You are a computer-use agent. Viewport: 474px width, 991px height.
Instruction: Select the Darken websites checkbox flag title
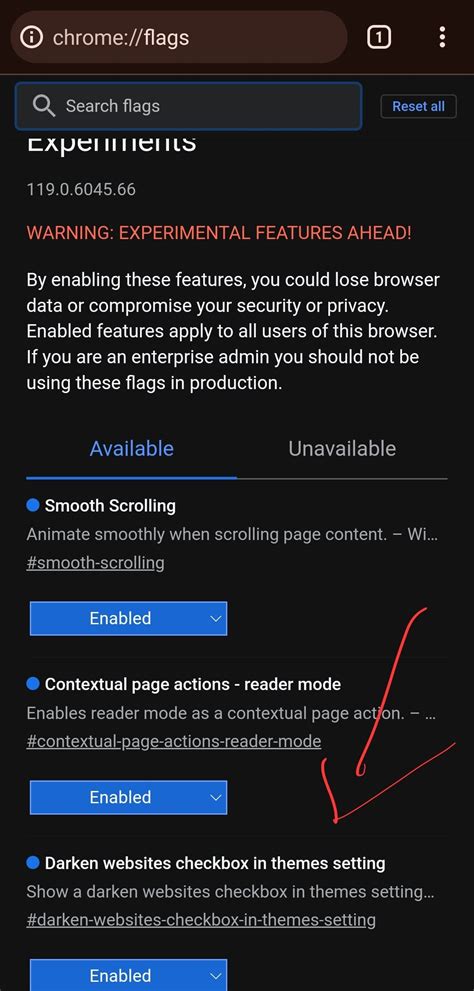click(215, 863)
